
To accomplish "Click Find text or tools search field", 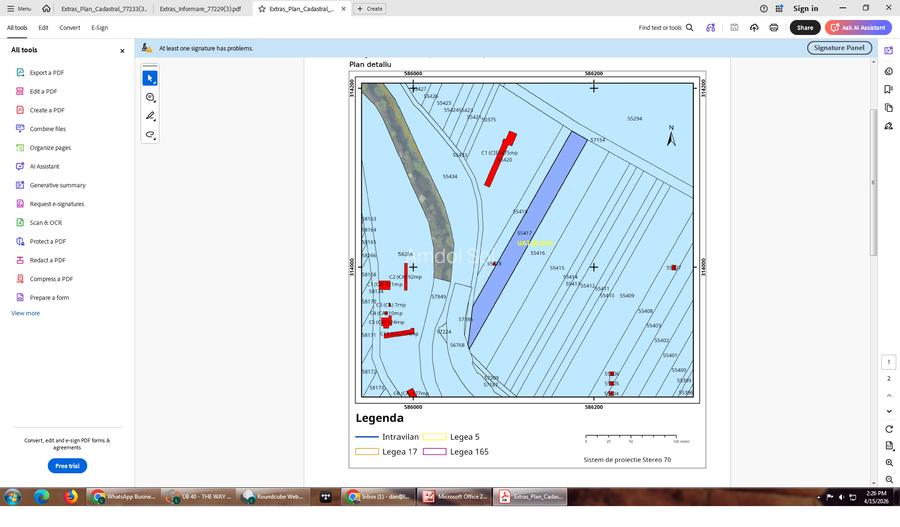I will coord(665,28).
